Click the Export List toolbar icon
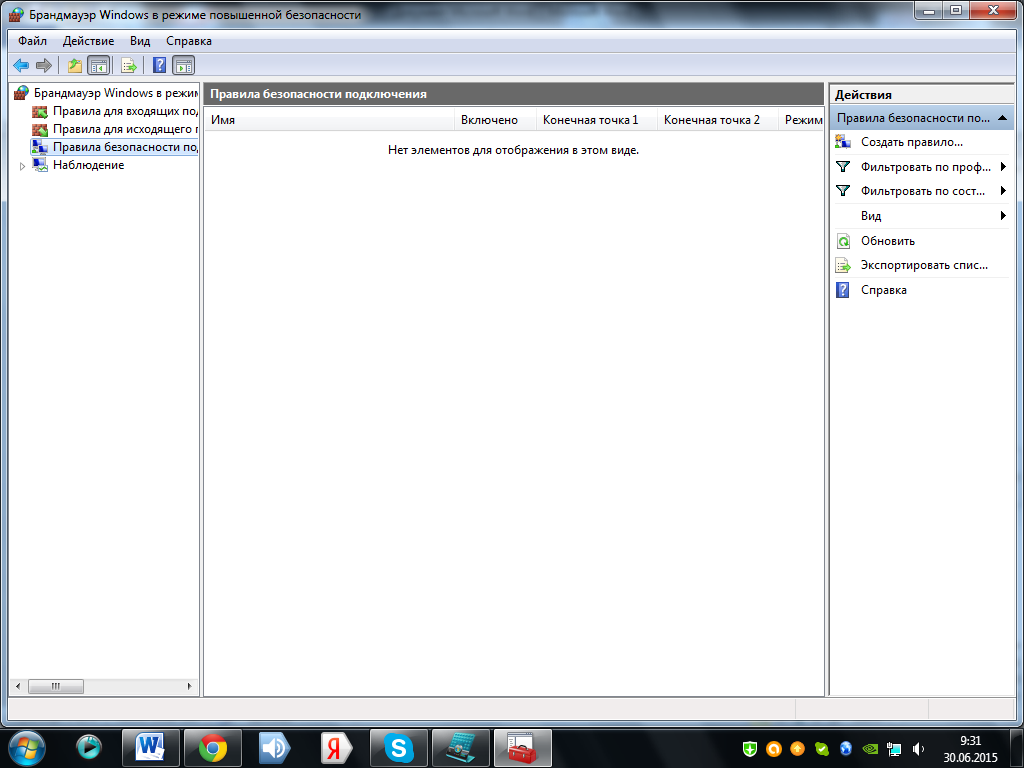Screen dimensions: 1024x768 [x=128, y=66]
